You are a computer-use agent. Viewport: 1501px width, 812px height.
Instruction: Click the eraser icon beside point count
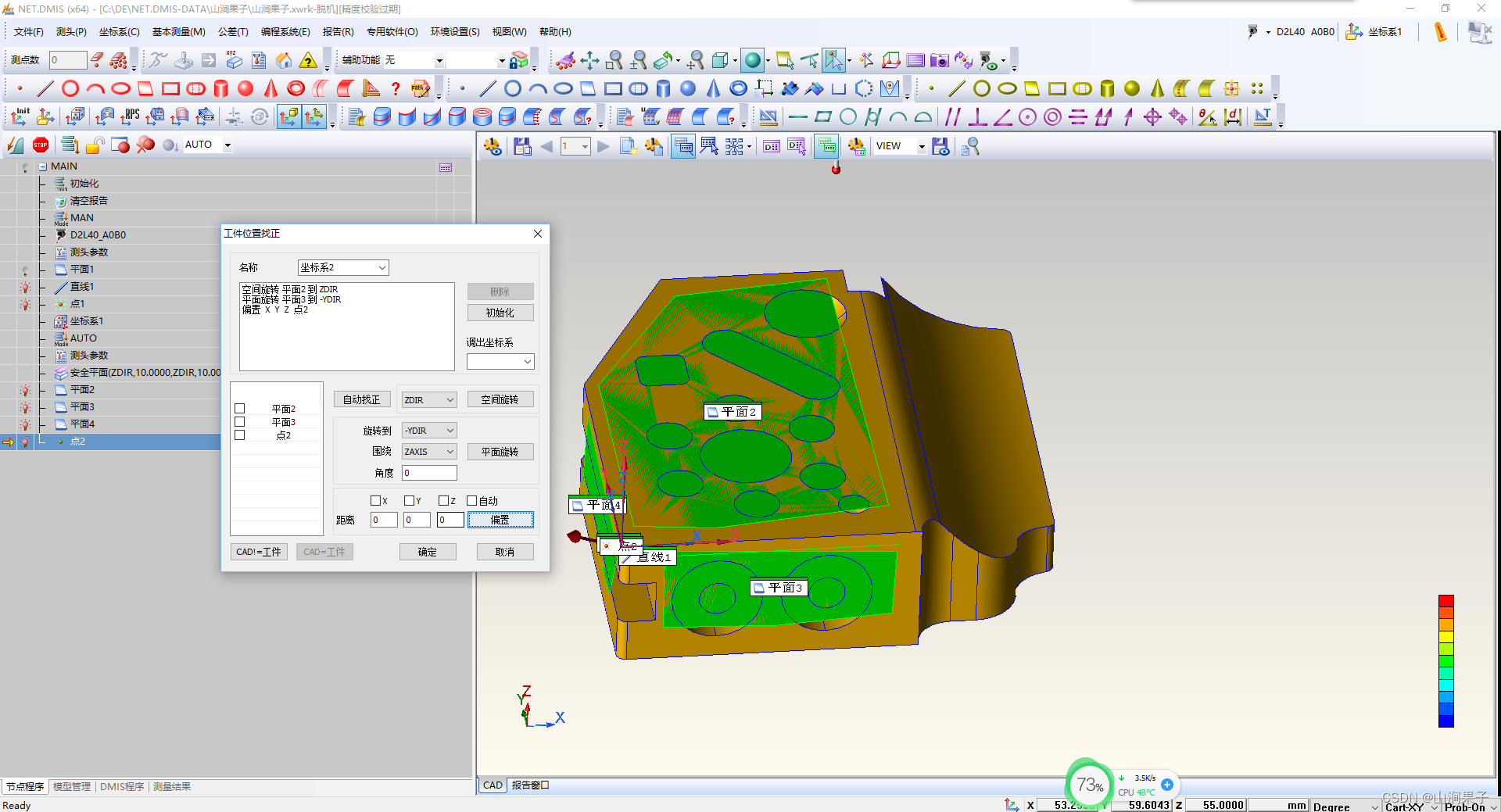pos(97,60)
